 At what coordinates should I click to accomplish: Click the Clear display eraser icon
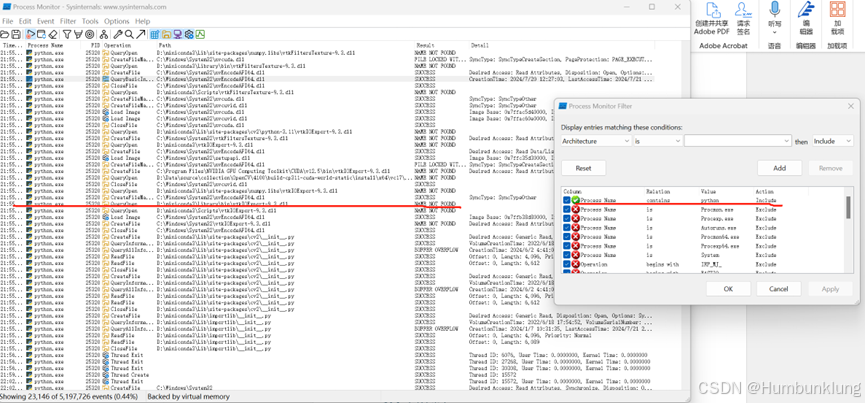click(x=54, y=34)
